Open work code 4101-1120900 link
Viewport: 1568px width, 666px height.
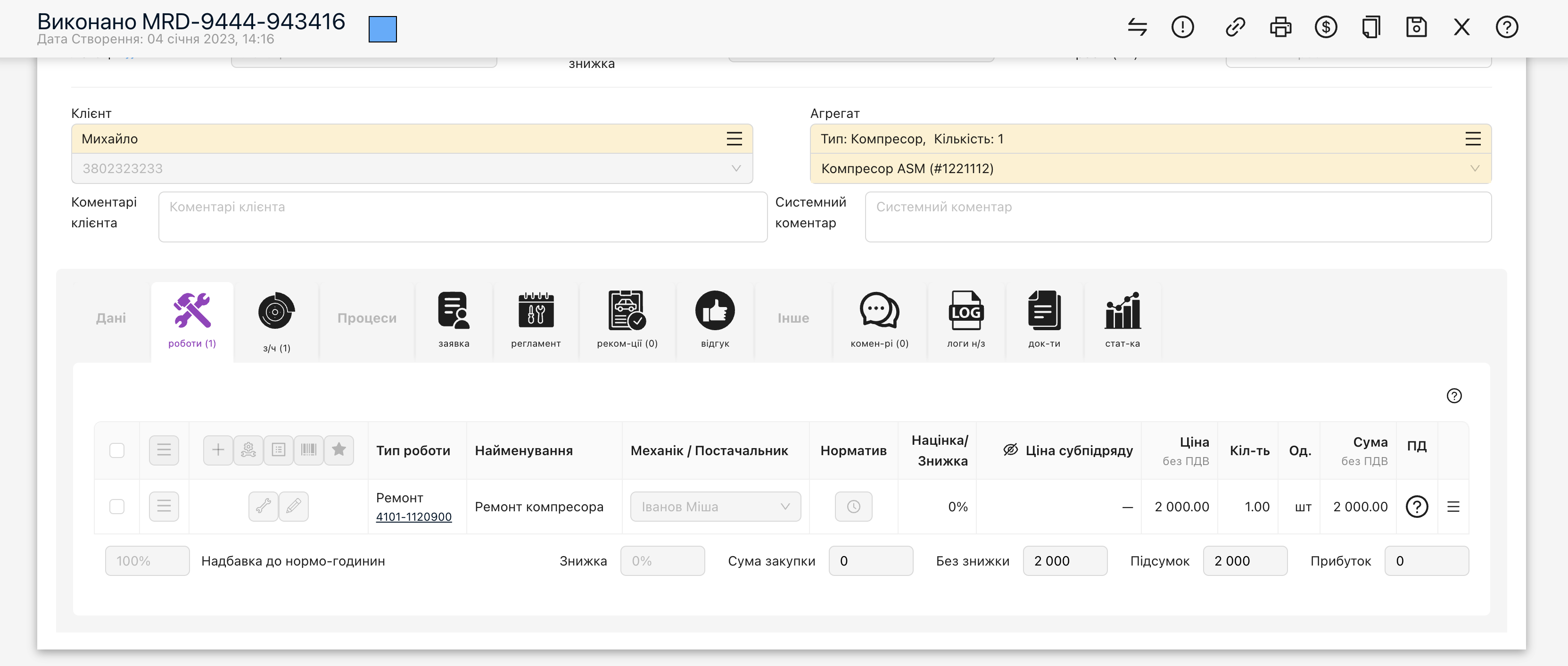[414, 517]
